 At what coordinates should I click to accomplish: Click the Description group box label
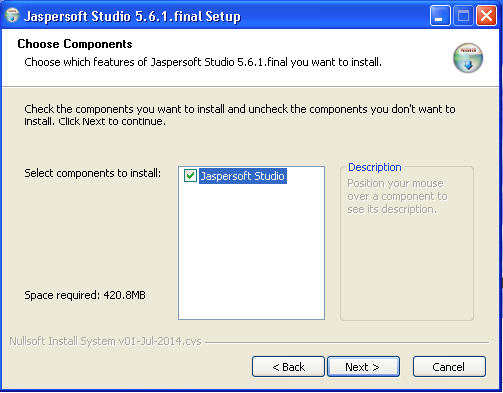click(374, 167)
